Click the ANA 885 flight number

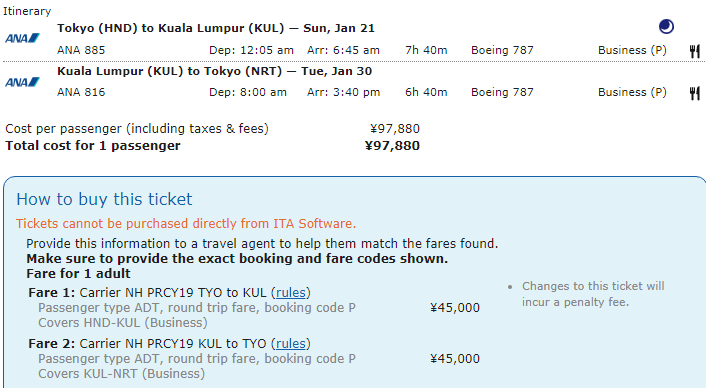pyautogui.click(x=81, y=50)
